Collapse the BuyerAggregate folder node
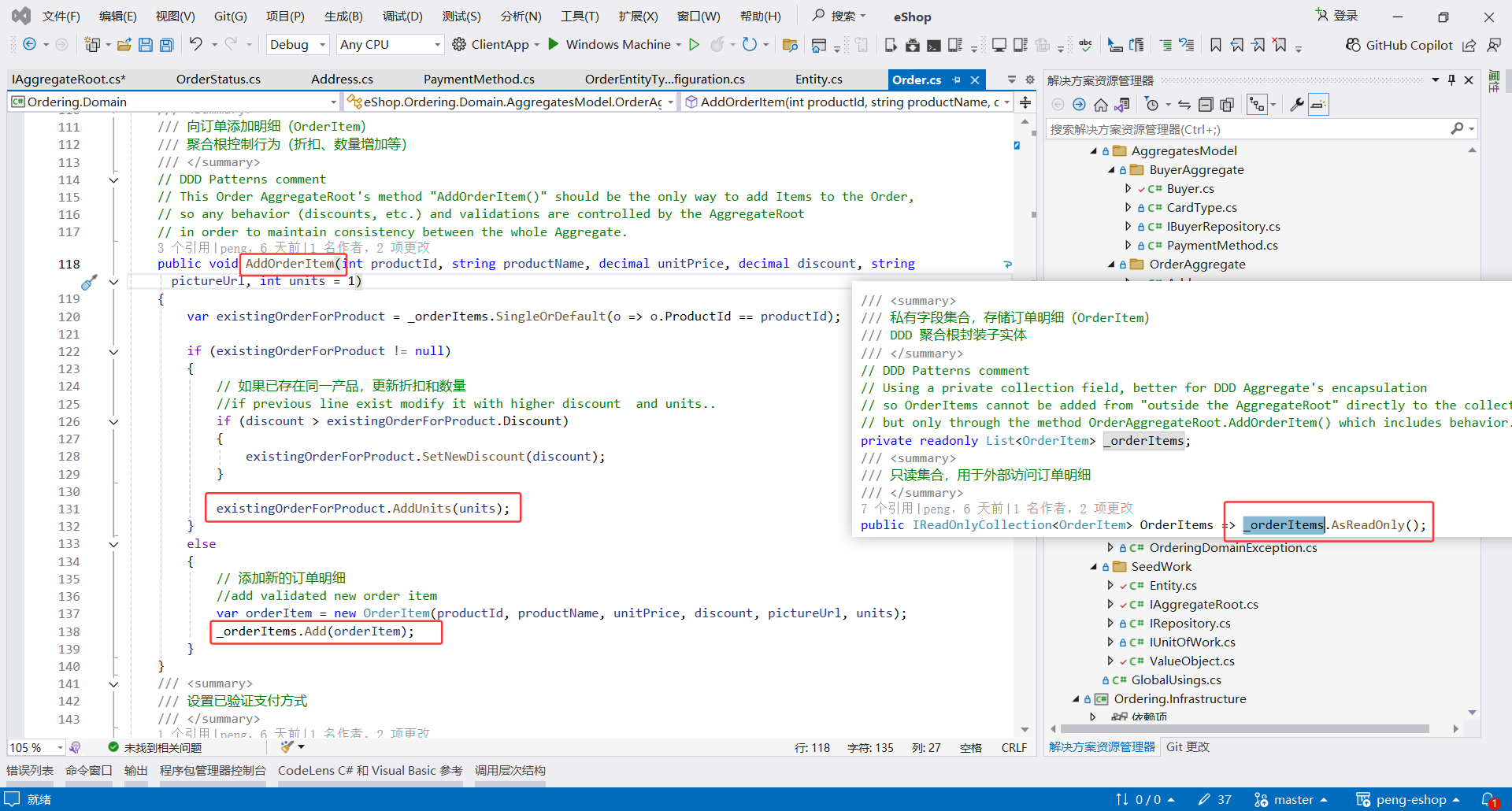The height and width of the screenshot is (811, 1512). [1111, 170]
